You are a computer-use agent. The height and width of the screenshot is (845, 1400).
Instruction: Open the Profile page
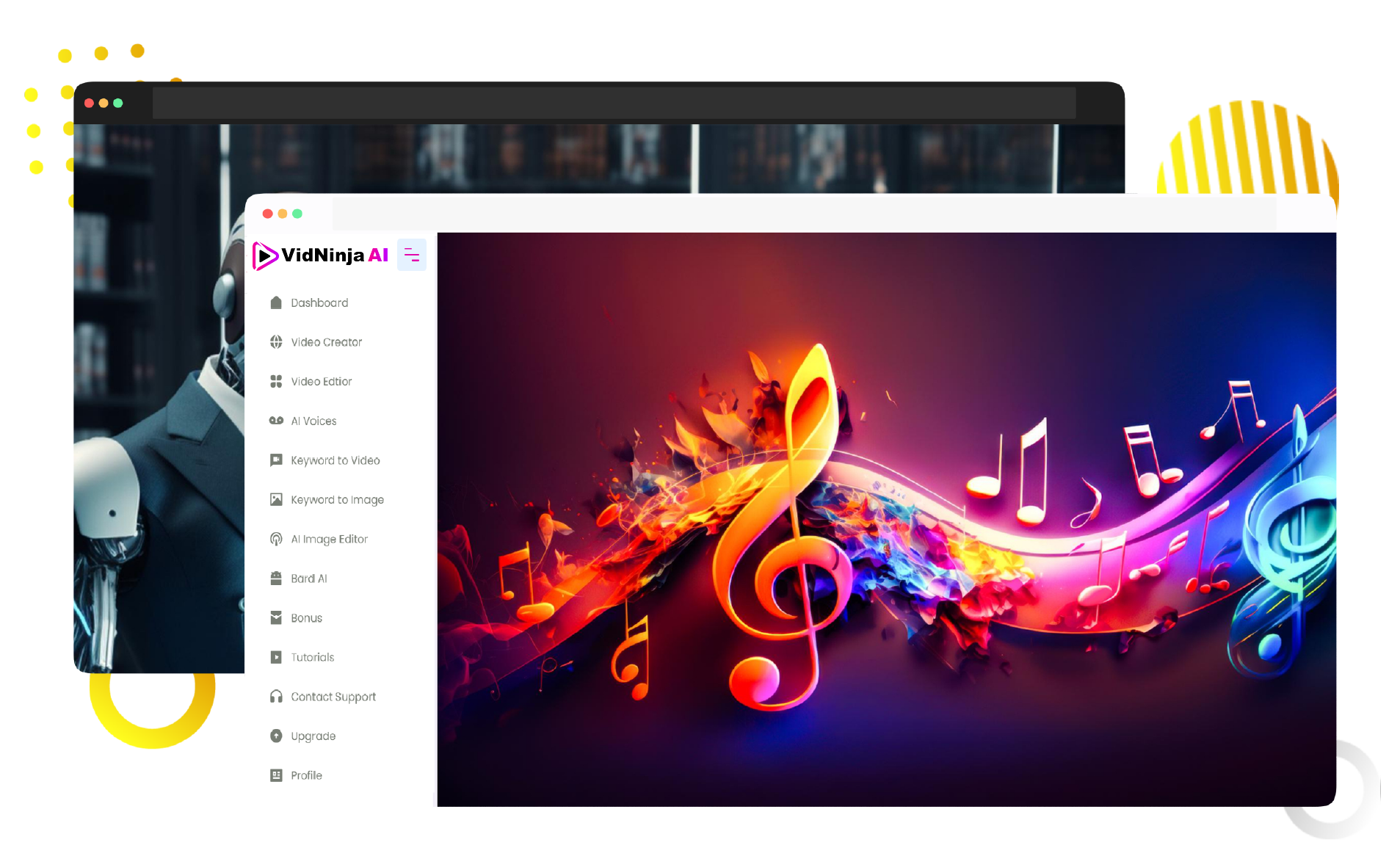(306, 775)
